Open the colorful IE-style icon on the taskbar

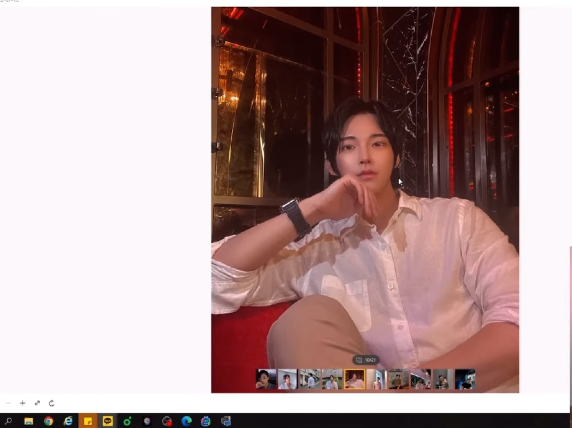point(206,421)
